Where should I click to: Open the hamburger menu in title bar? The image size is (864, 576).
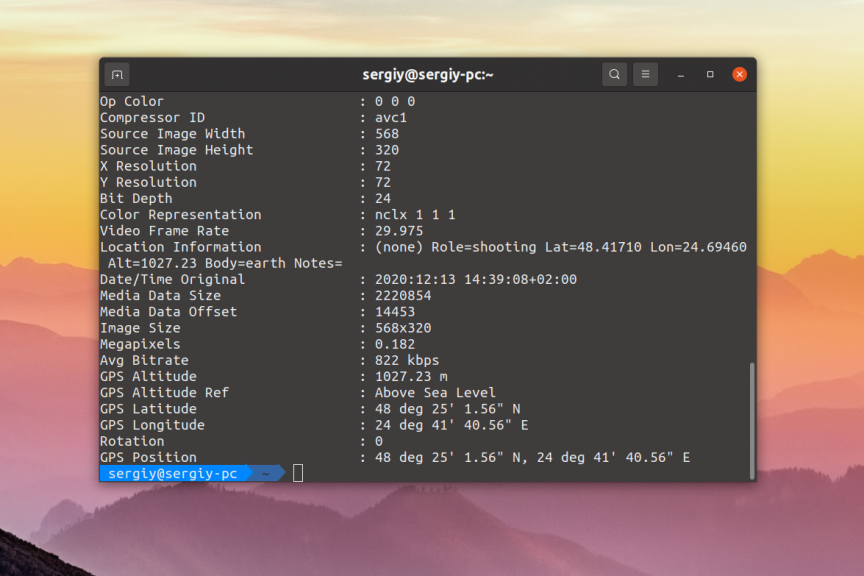point(646,74)
